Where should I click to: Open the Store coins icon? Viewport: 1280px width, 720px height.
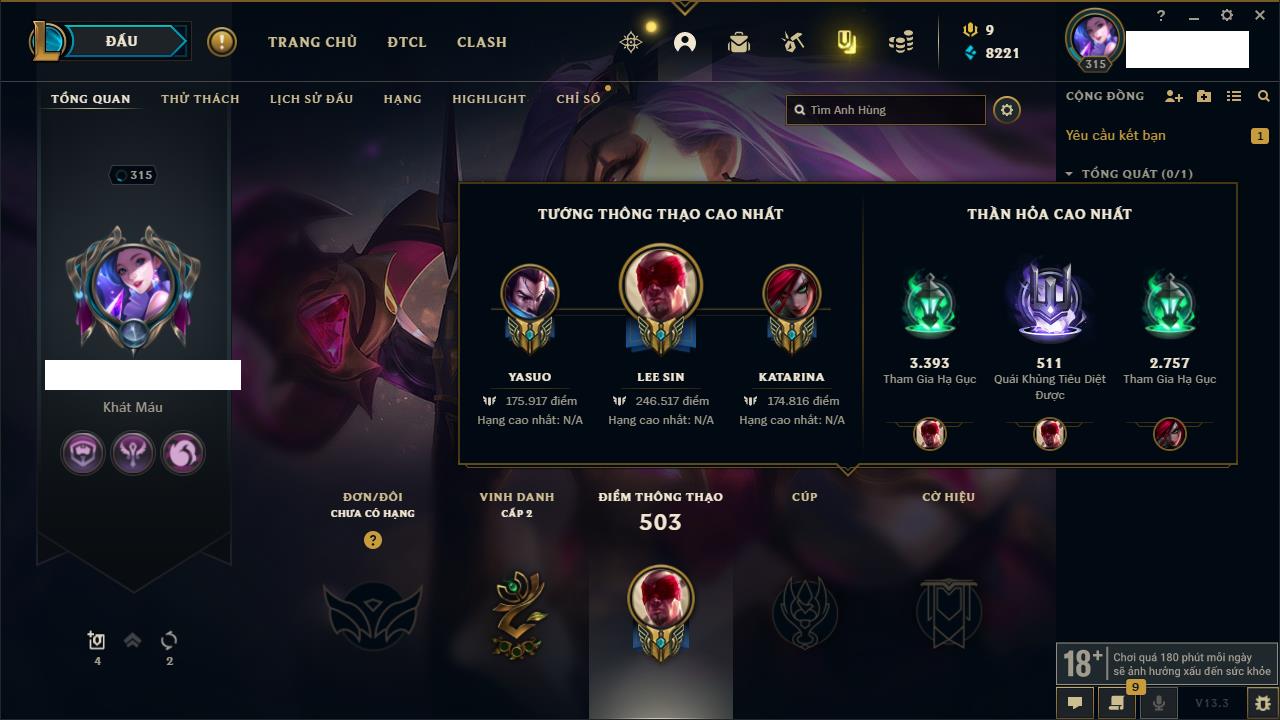pos(901,42)
